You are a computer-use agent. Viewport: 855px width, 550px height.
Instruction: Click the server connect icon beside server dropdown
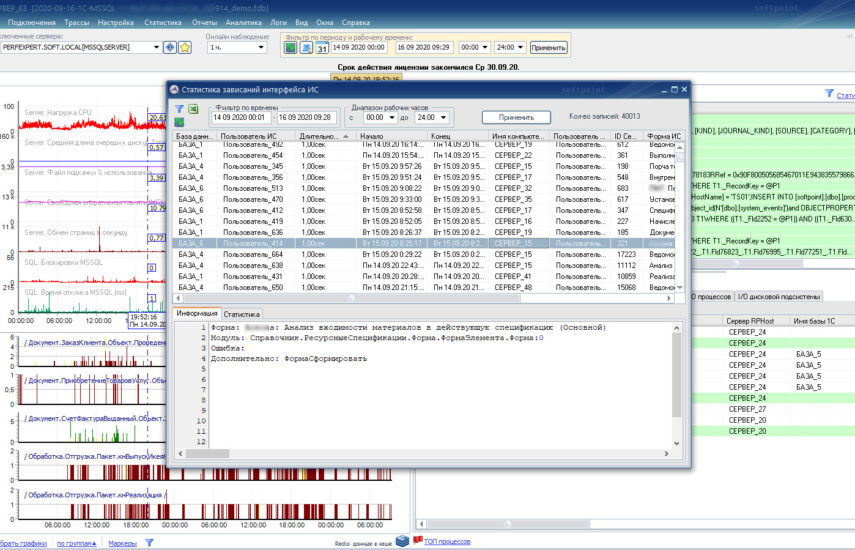(x=170, y=47)
